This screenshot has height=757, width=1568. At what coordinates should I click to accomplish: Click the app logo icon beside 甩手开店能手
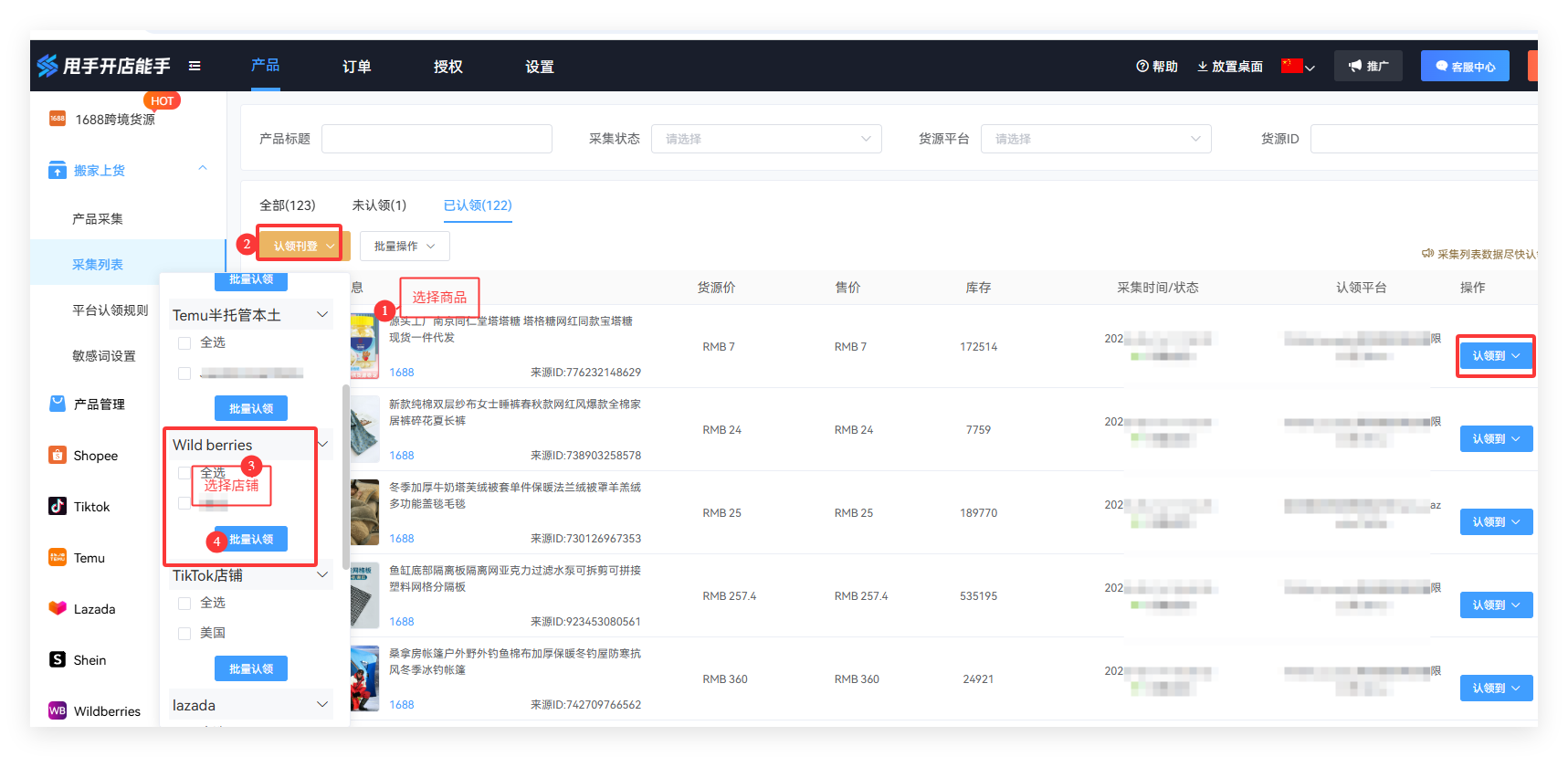[x=47, y=66]
